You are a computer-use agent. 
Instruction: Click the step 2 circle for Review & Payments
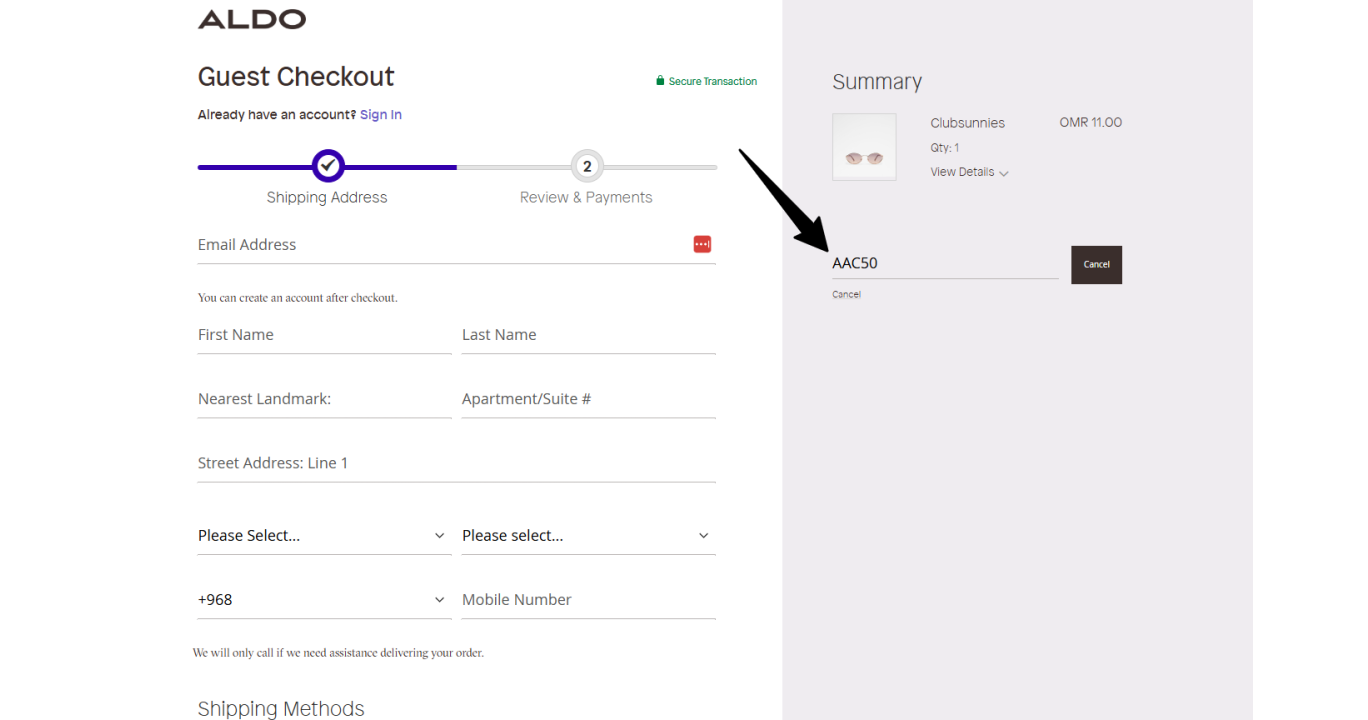(x=587, y=166)
